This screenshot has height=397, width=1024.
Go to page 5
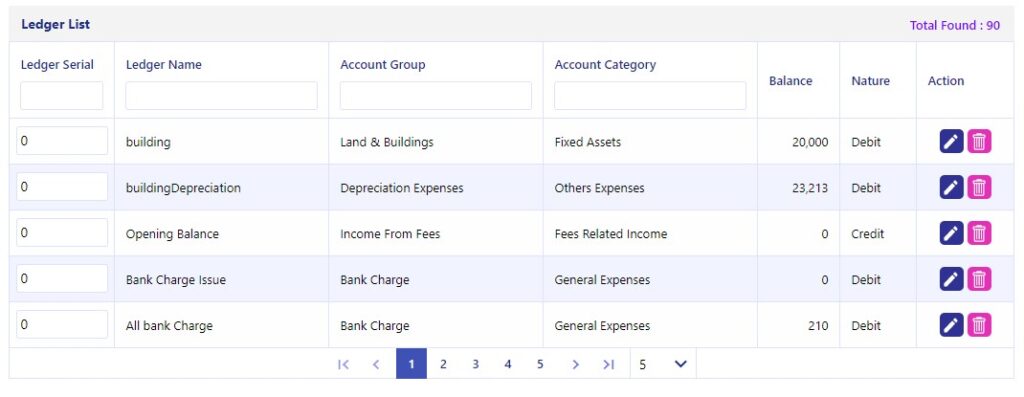[x=540, y=364]
